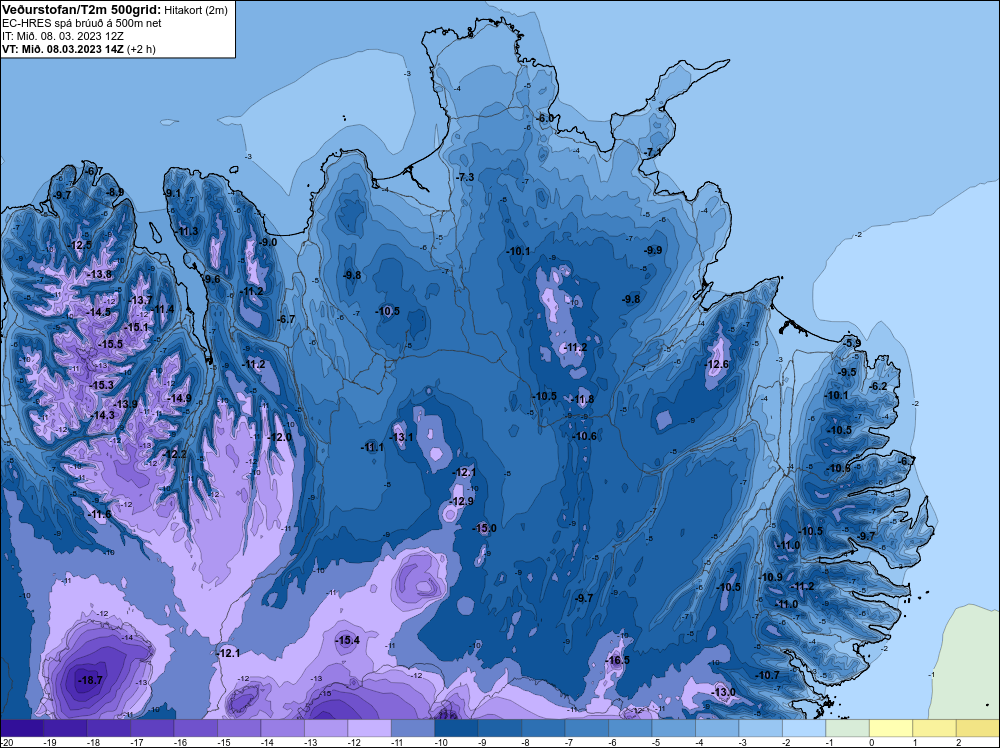Image resolution: width=1000 pixels, height=748 pixels.
Task: Pick yellow swatch between 1 and 2
Action: [x=934, y=728]
